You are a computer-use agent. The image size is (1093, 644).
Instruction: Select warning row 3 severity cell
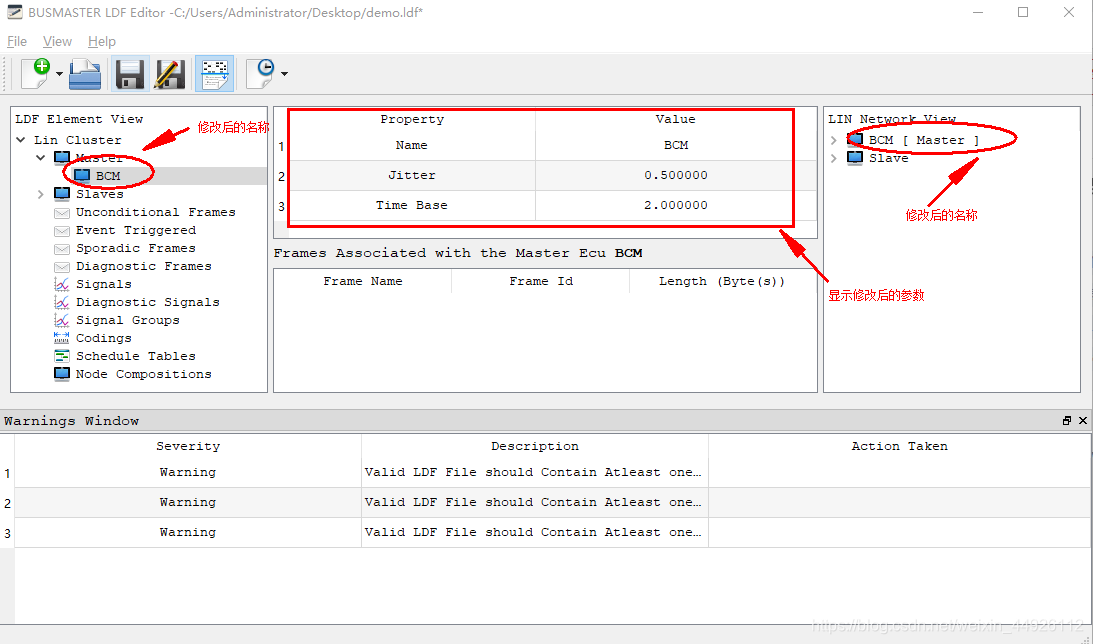pos(188,532)
